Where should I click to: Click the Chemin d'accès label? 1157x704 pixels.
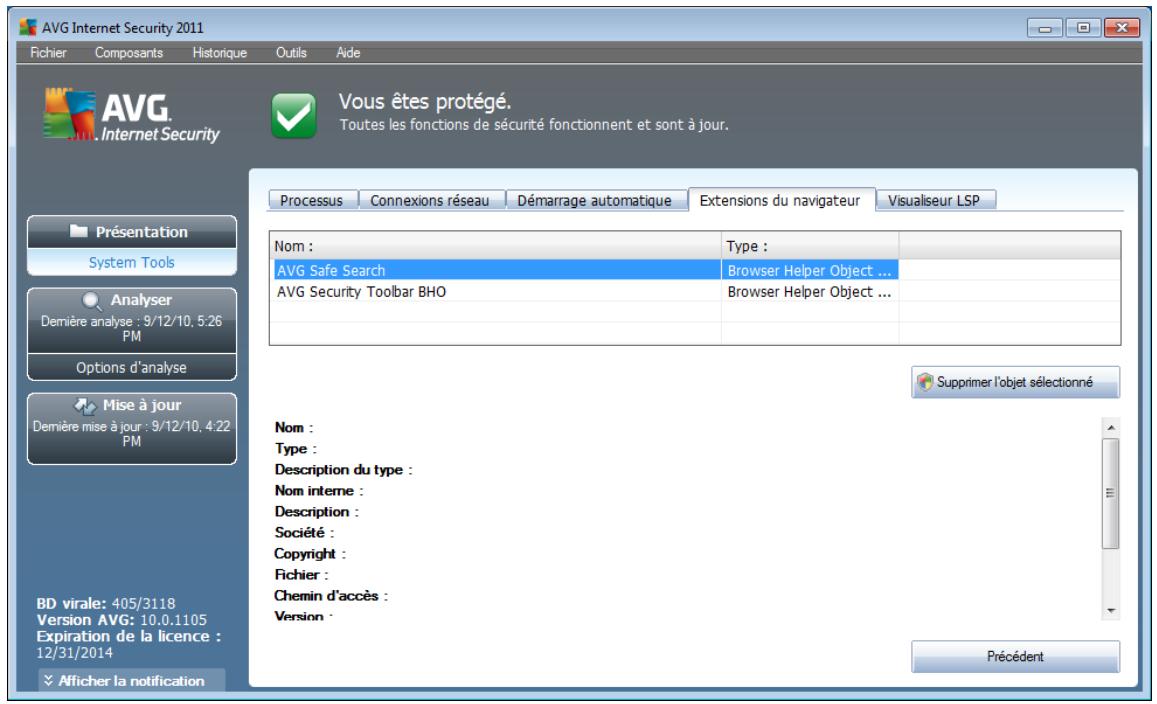click(x=331, y=596)
